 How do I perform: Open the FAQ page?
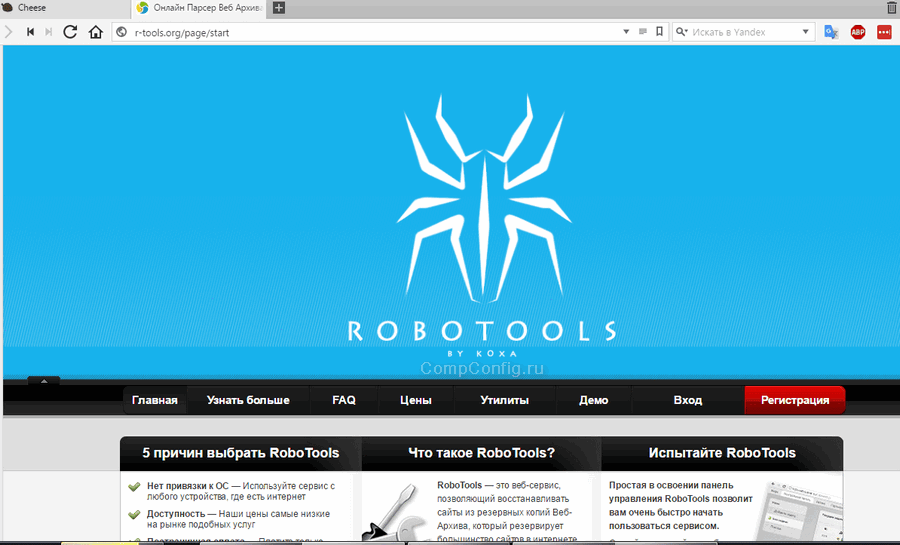(344, 400)
